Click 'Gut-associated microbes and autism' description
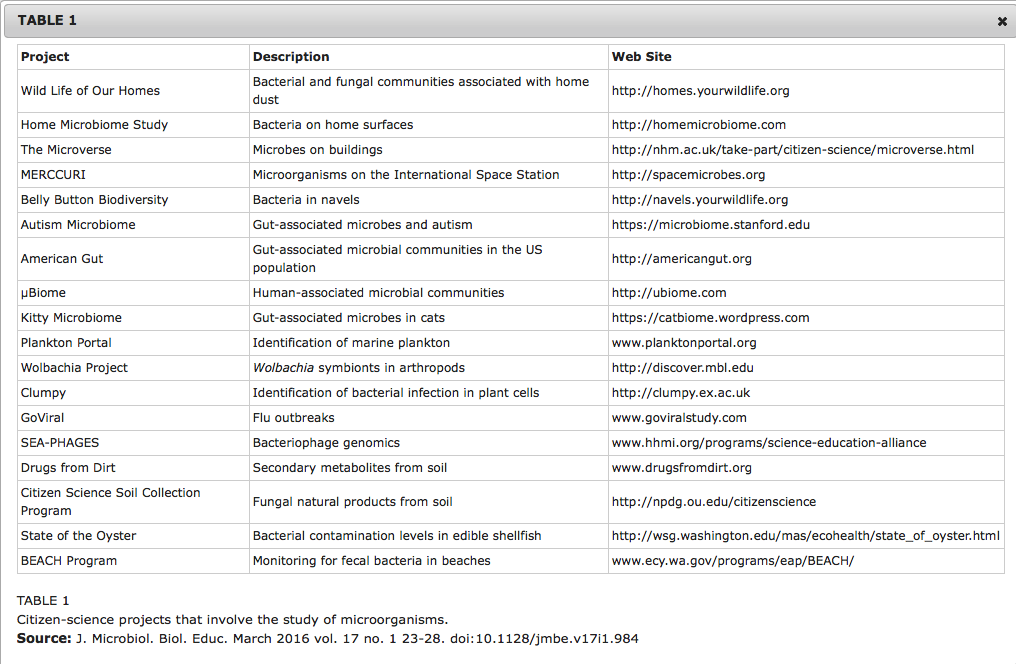1016x664 pixels. point(362,225)
